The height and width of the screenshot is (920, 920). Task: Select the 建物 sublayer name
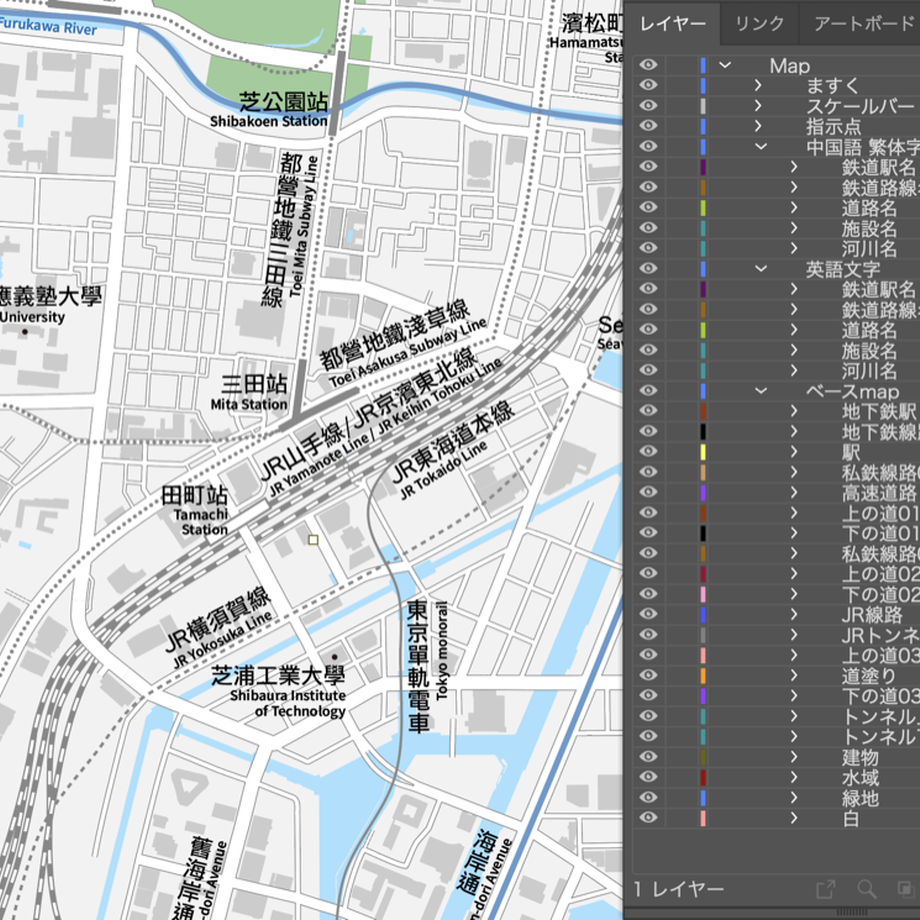(x=860, y=756)
